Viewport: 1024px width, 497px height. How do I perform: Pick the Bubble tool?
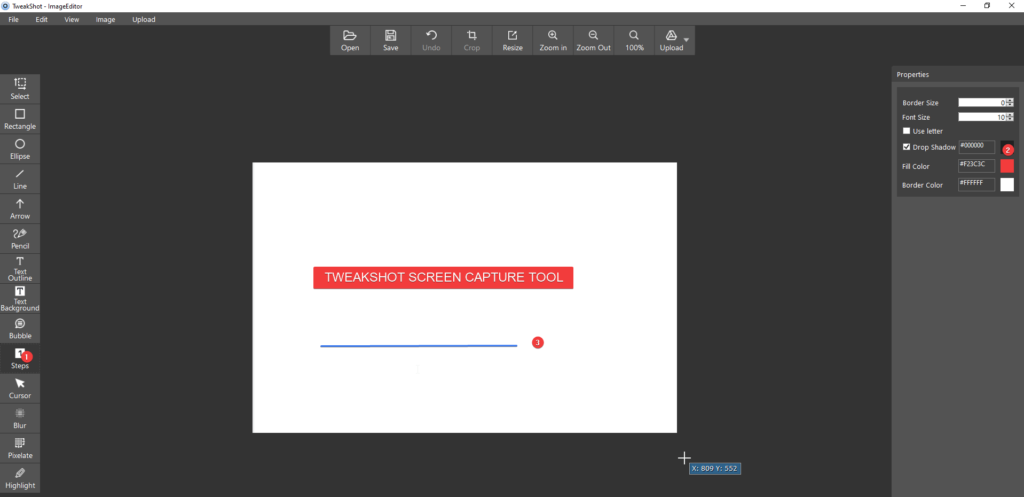[x=20, y=329]
